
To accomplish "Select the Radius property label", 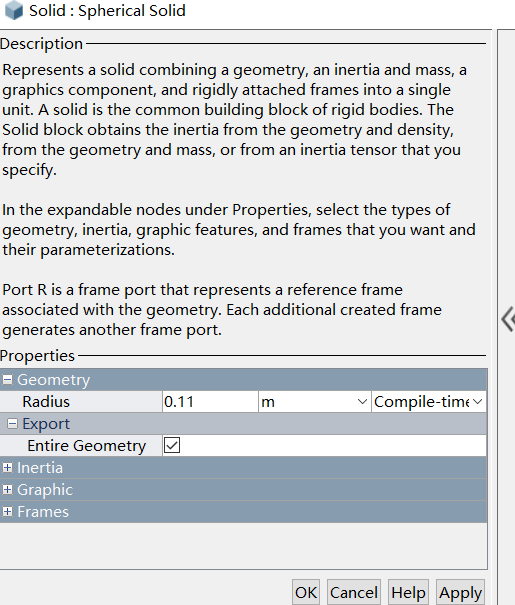I will 46,402.
